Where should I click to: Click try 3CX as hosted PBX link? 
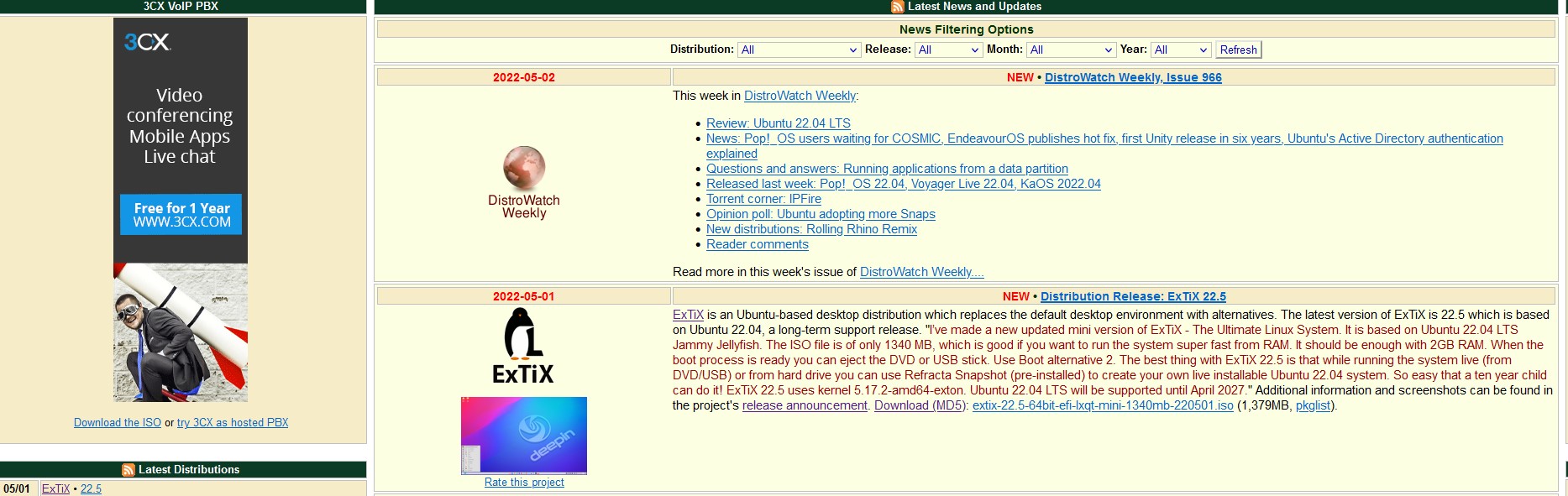233,423
